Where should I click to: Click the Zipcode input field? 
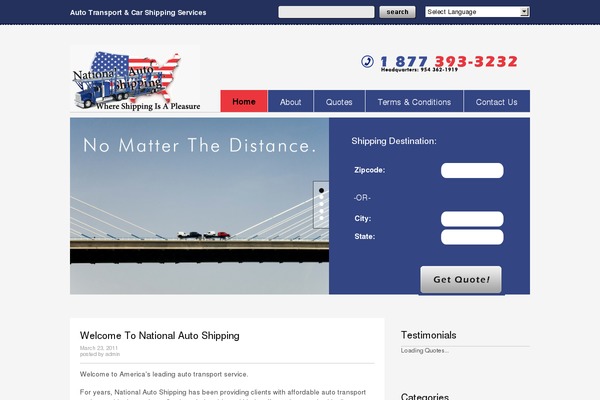pos(472,170)
